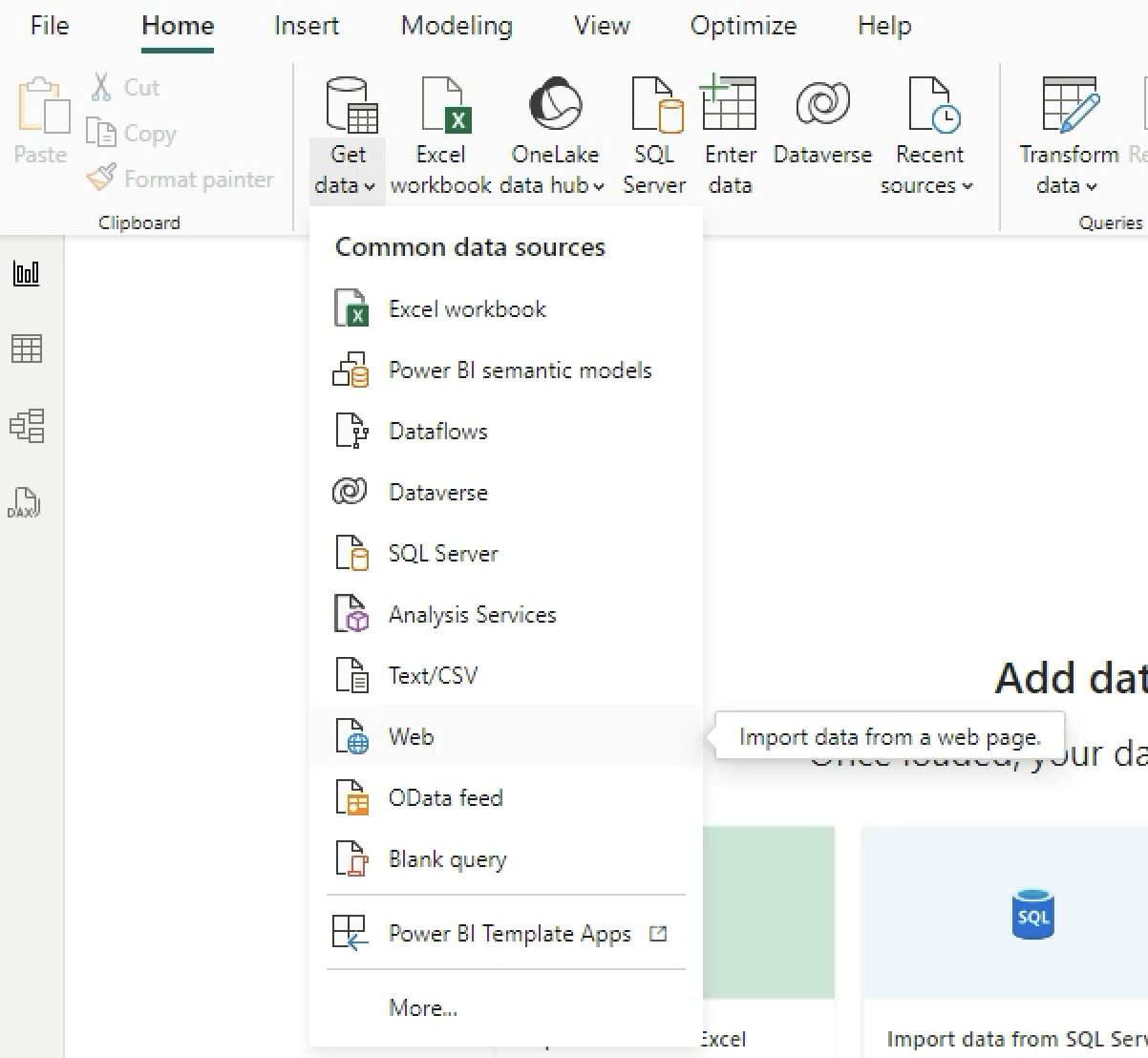Image resolution: width=1148 pixels, height=1058 pixels.
Task: Open the Report view in left sidebar
Action: pos(26,273)
